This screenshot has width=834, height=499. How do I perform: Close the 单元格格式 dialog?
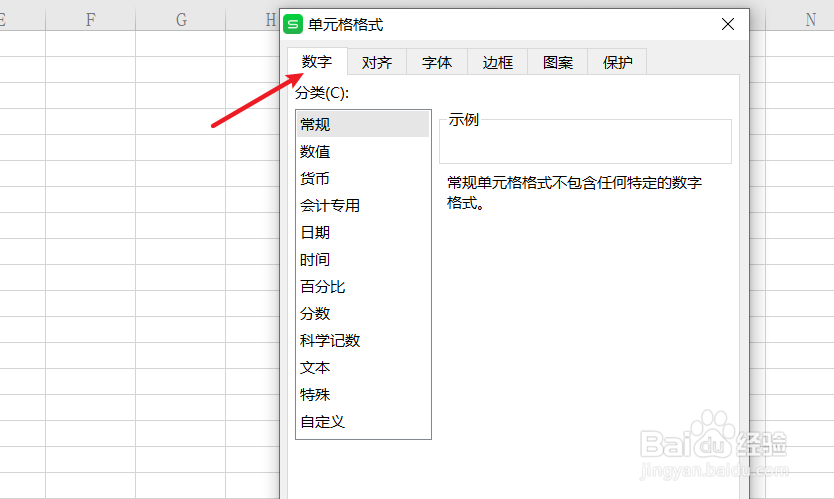728,24
